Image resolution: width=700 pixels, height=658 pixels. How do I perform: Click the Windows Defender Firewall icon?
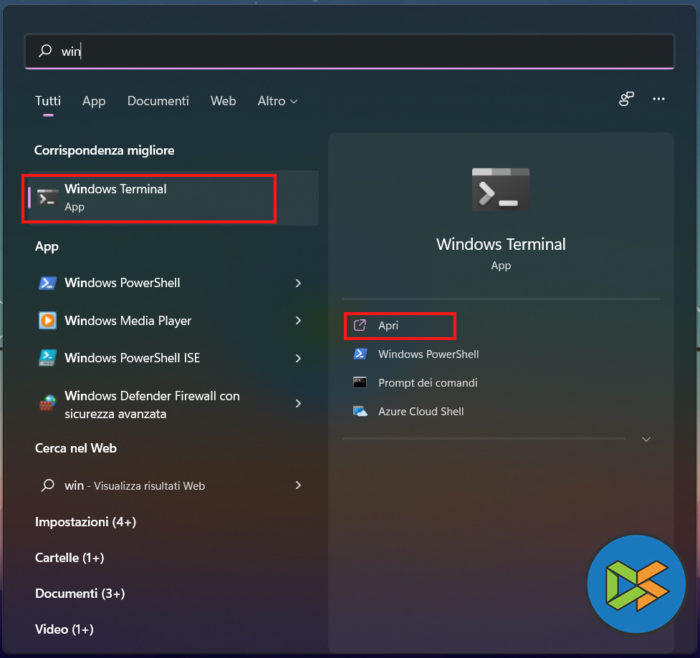pos(47,404)
